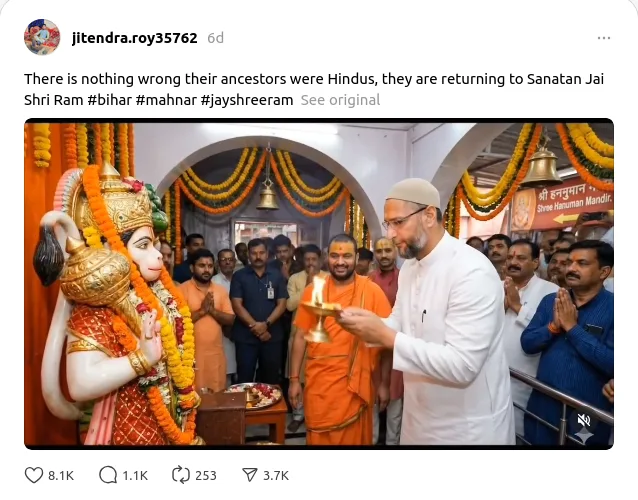The image size is (638, 500).
Task: Follow the #mahnar hashtag link
Action: click(x=167, y=100)
